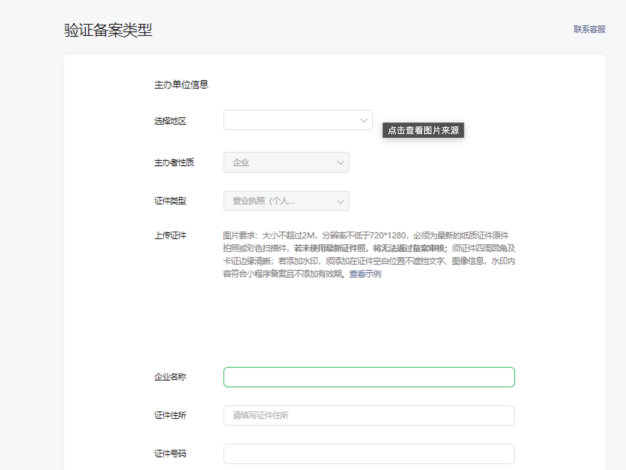
Task: Click the 证件号码 label
Action: (x=170, y=454)
